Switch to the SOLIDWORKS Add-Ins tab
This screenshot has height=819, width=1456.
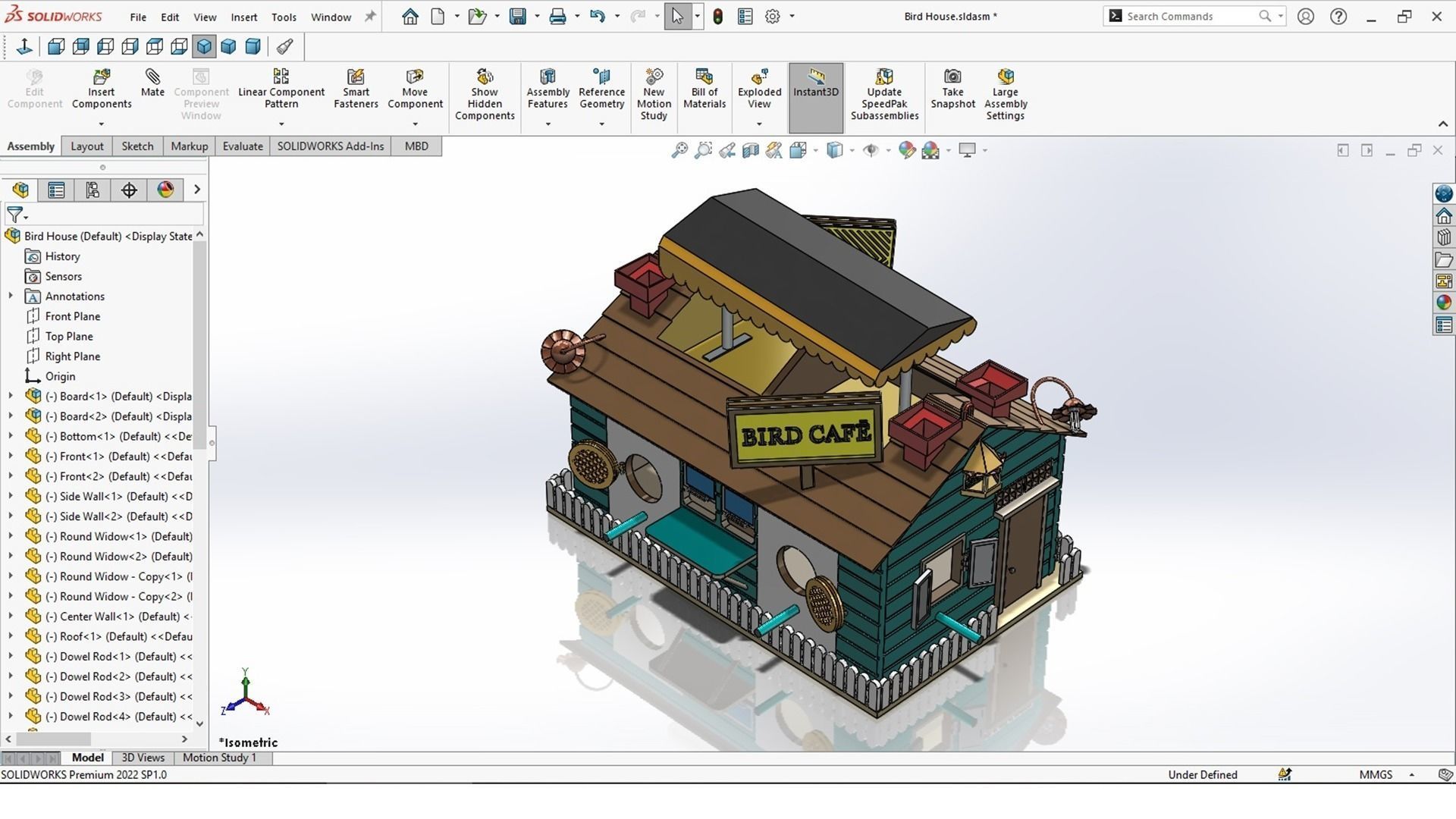[x=331, y=146]
